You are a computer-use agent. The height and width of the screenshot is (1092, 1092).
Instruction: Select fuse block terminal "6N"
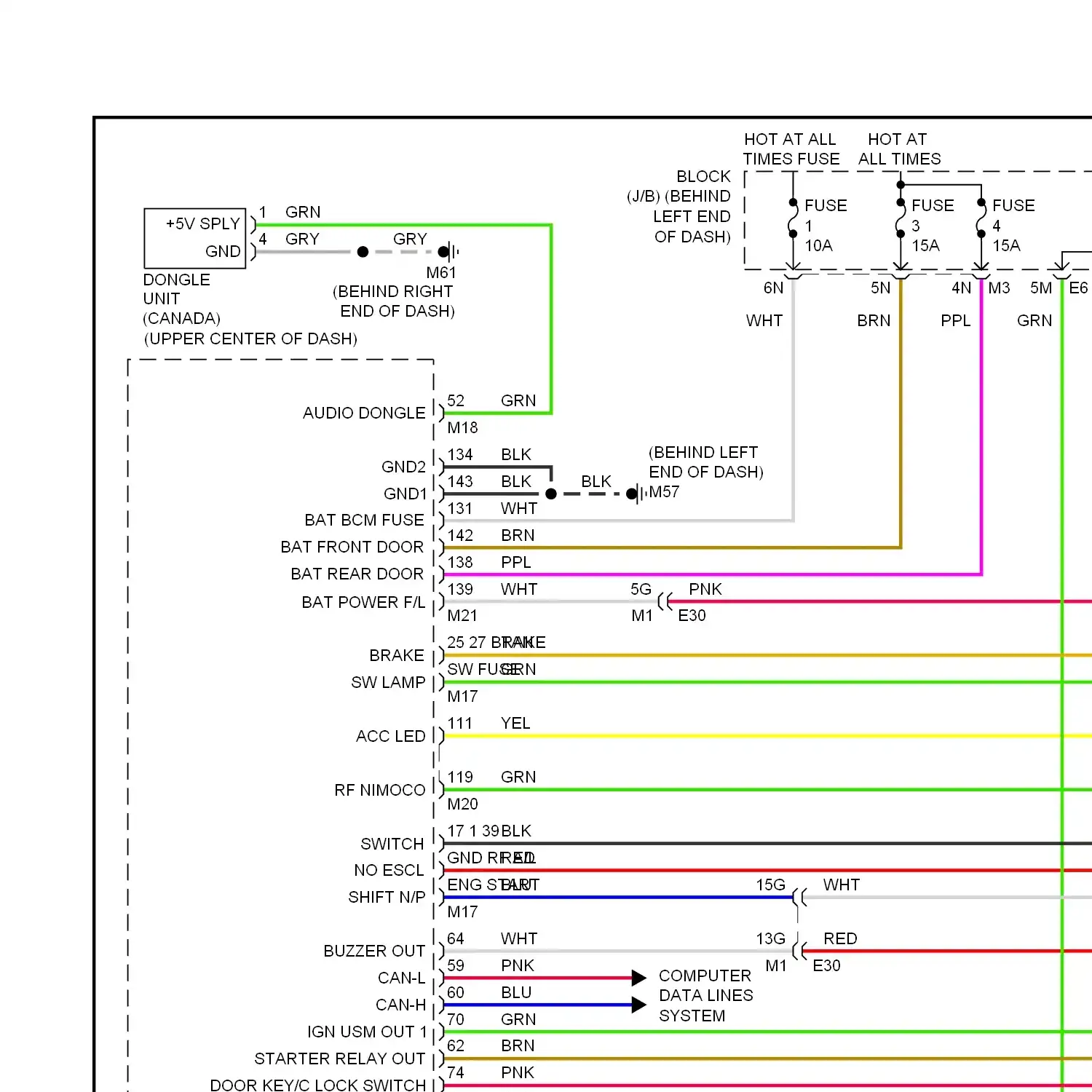coord(773,288)
